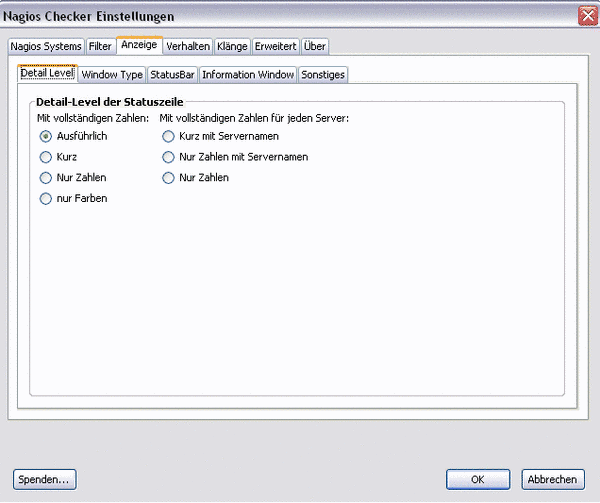
Task: Open the Nagios Systems tab
Action: click(46, 46)
